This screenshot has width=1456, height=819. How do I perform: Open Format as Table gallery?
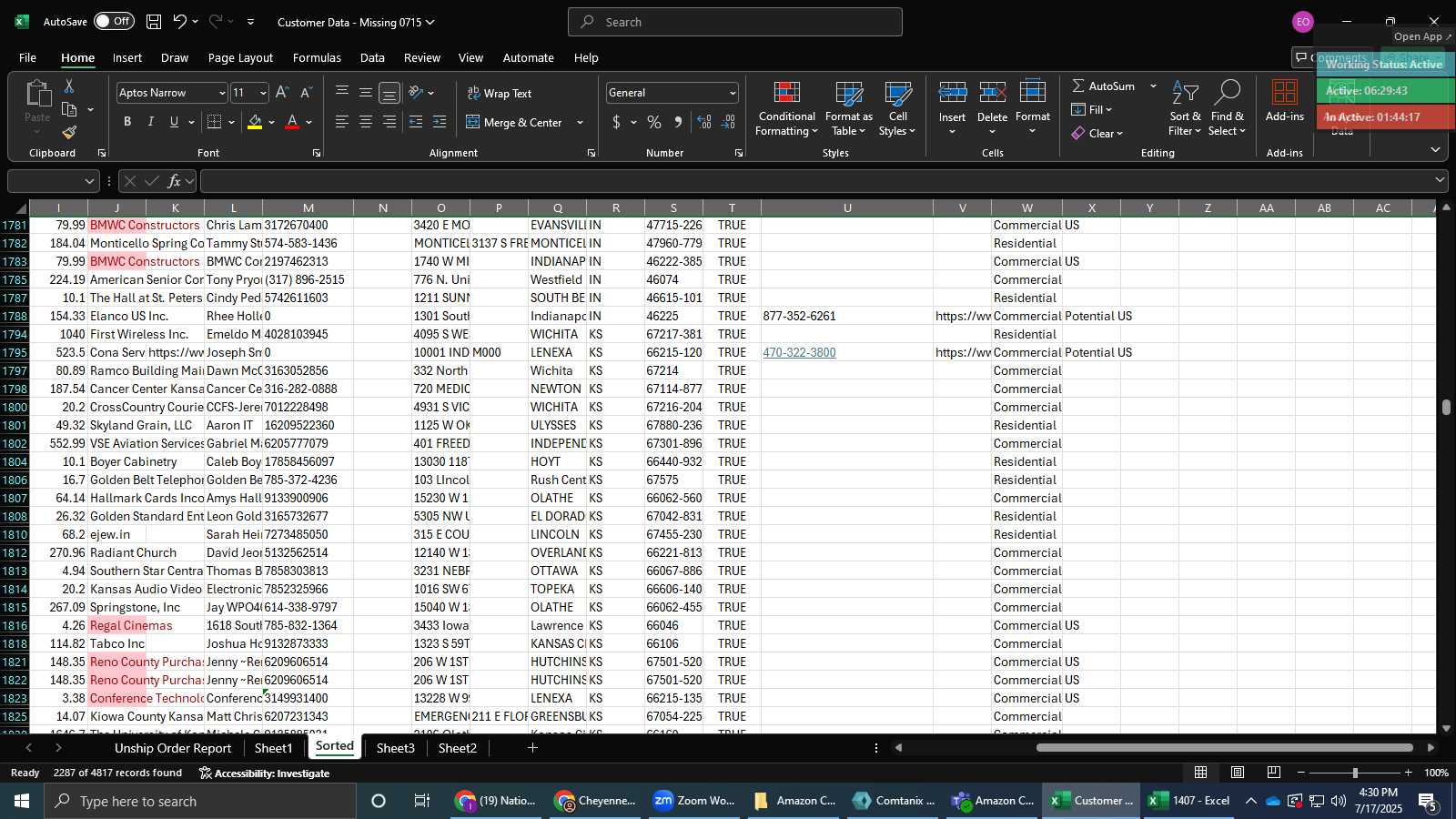click(x=848, y=109)
